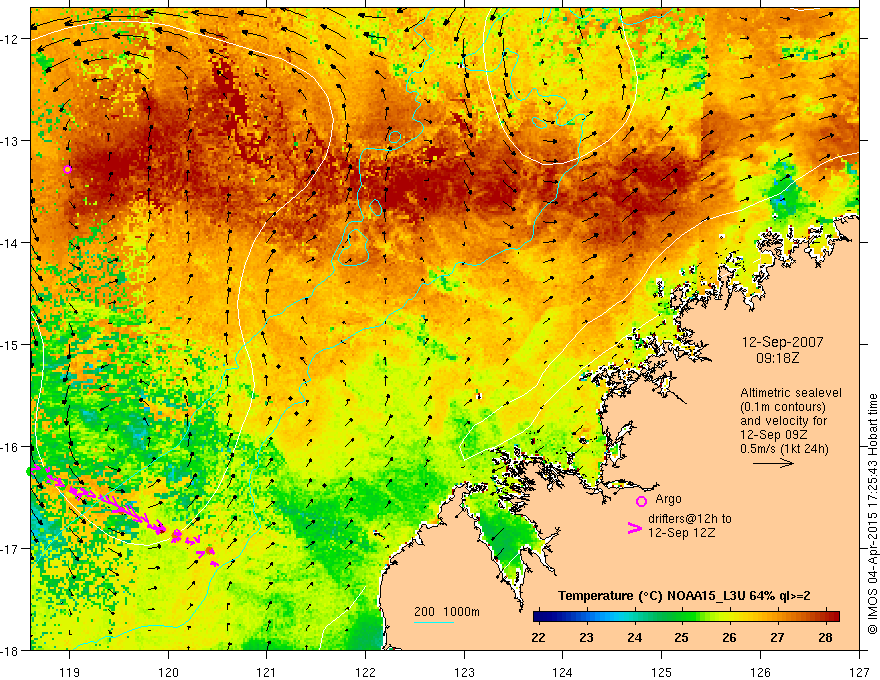
Task: Click the '0.5m/s (1kt 24h)' label
Action: click(784, 449)
